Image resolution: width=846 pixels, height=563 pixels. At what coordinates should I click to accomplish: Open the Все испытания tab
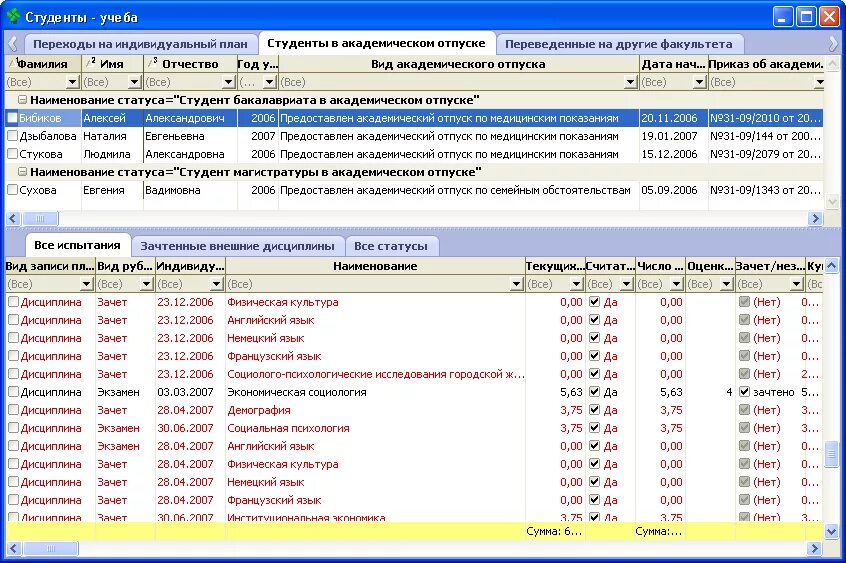pyautogui.click(x=77, y=245)
